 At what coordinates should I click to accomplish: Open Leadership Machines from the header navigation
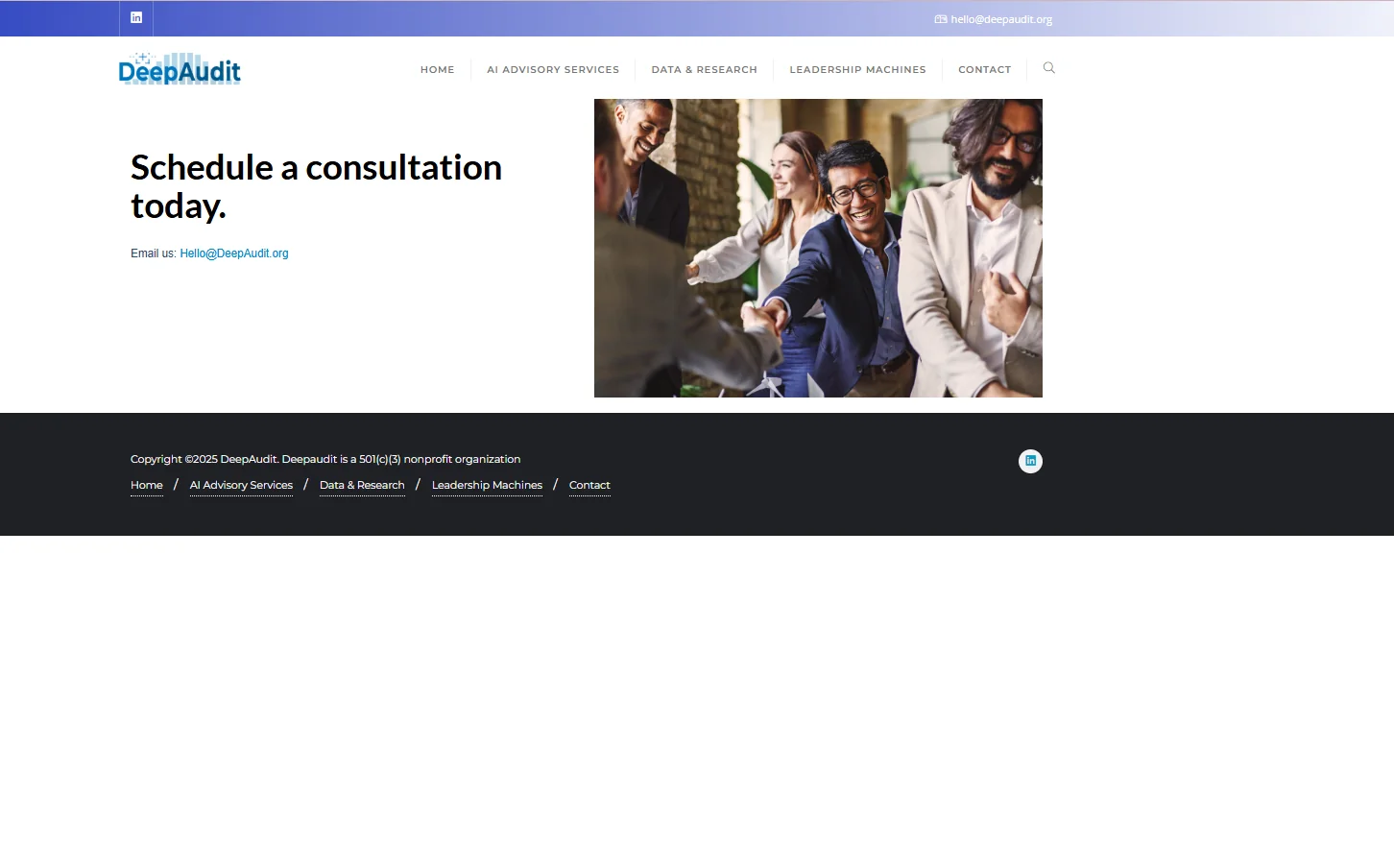(857, 70)
